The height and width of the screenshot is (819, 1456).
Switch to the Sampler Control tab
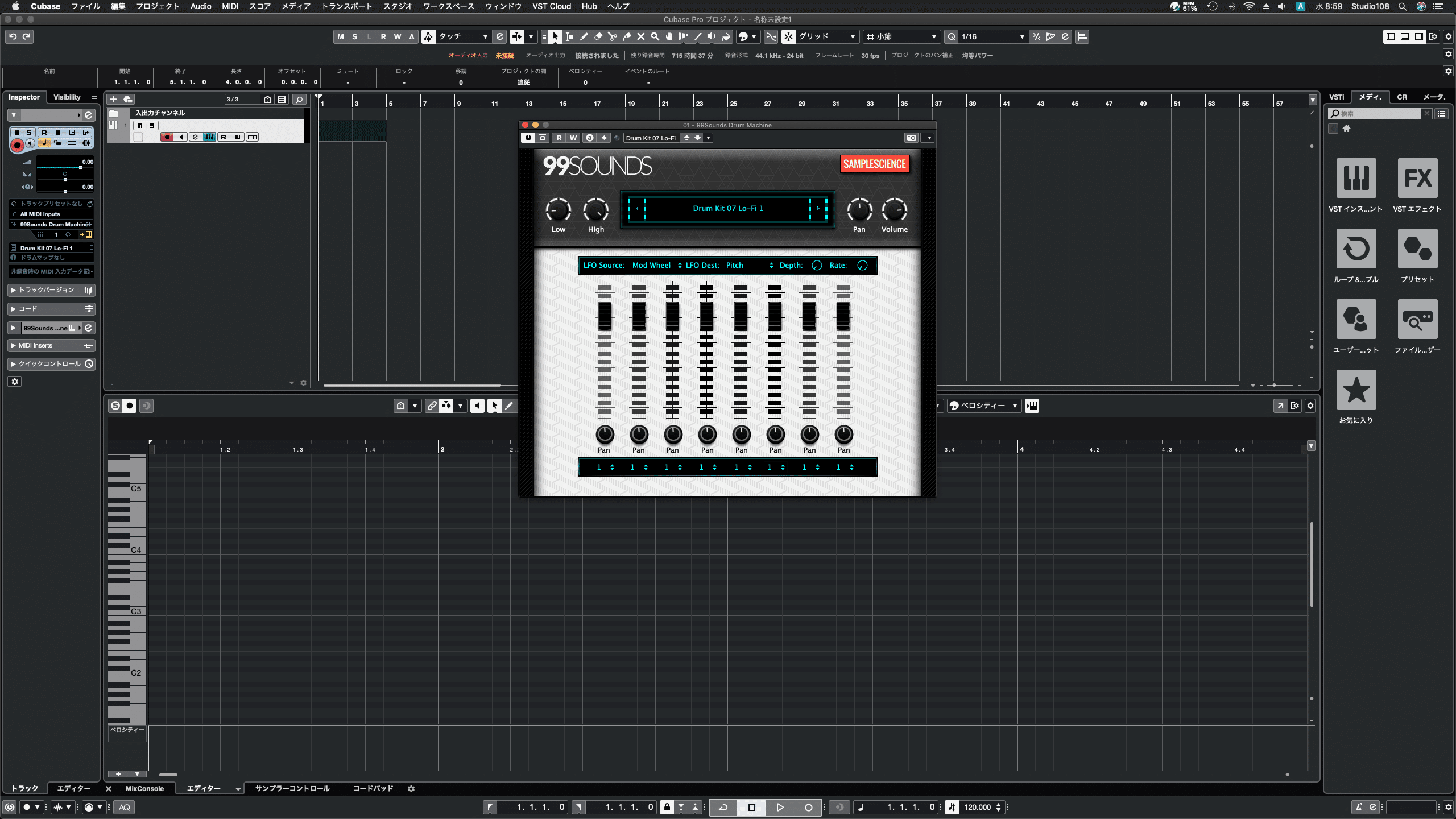tap(292, 789)
